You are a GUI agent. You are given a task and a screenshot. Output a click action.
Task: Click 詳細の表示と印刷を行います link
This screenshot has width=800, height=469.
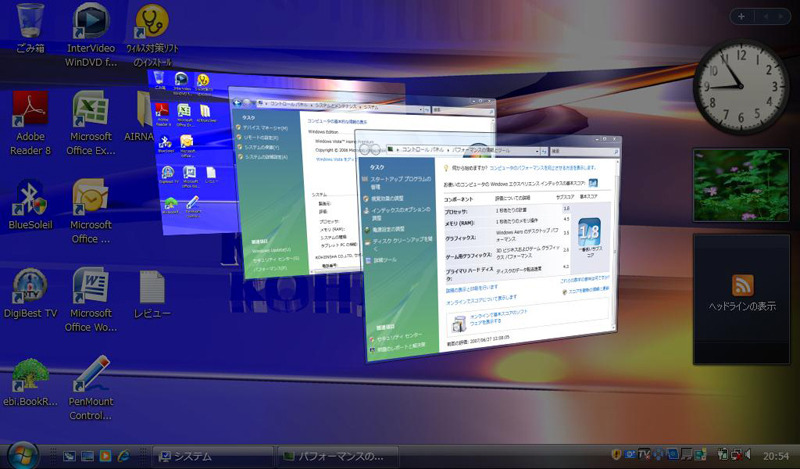coord(472,289)
